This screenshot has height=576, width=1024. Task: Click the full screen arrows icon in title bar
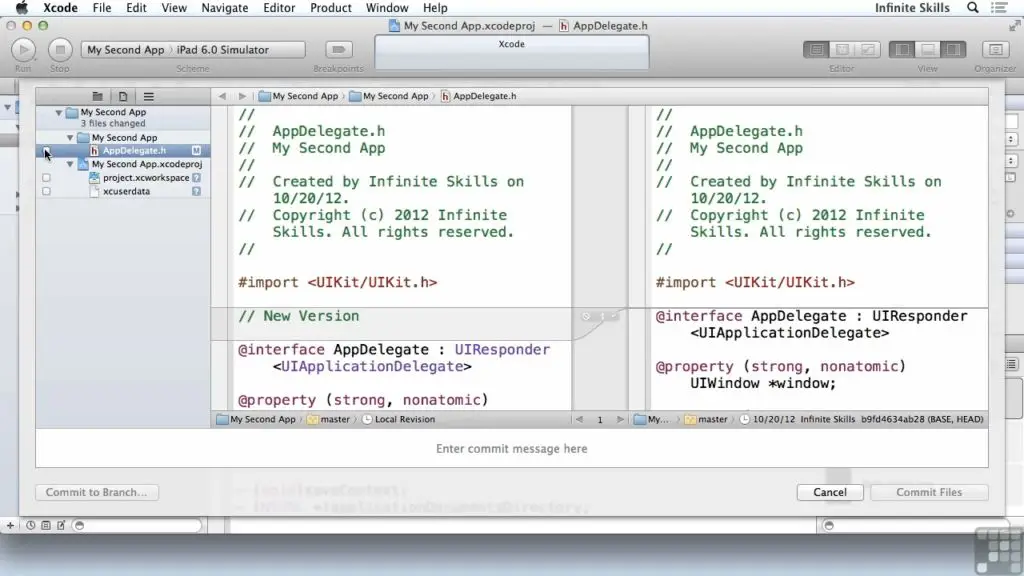pyautogui.click(x=1014, y=25)
